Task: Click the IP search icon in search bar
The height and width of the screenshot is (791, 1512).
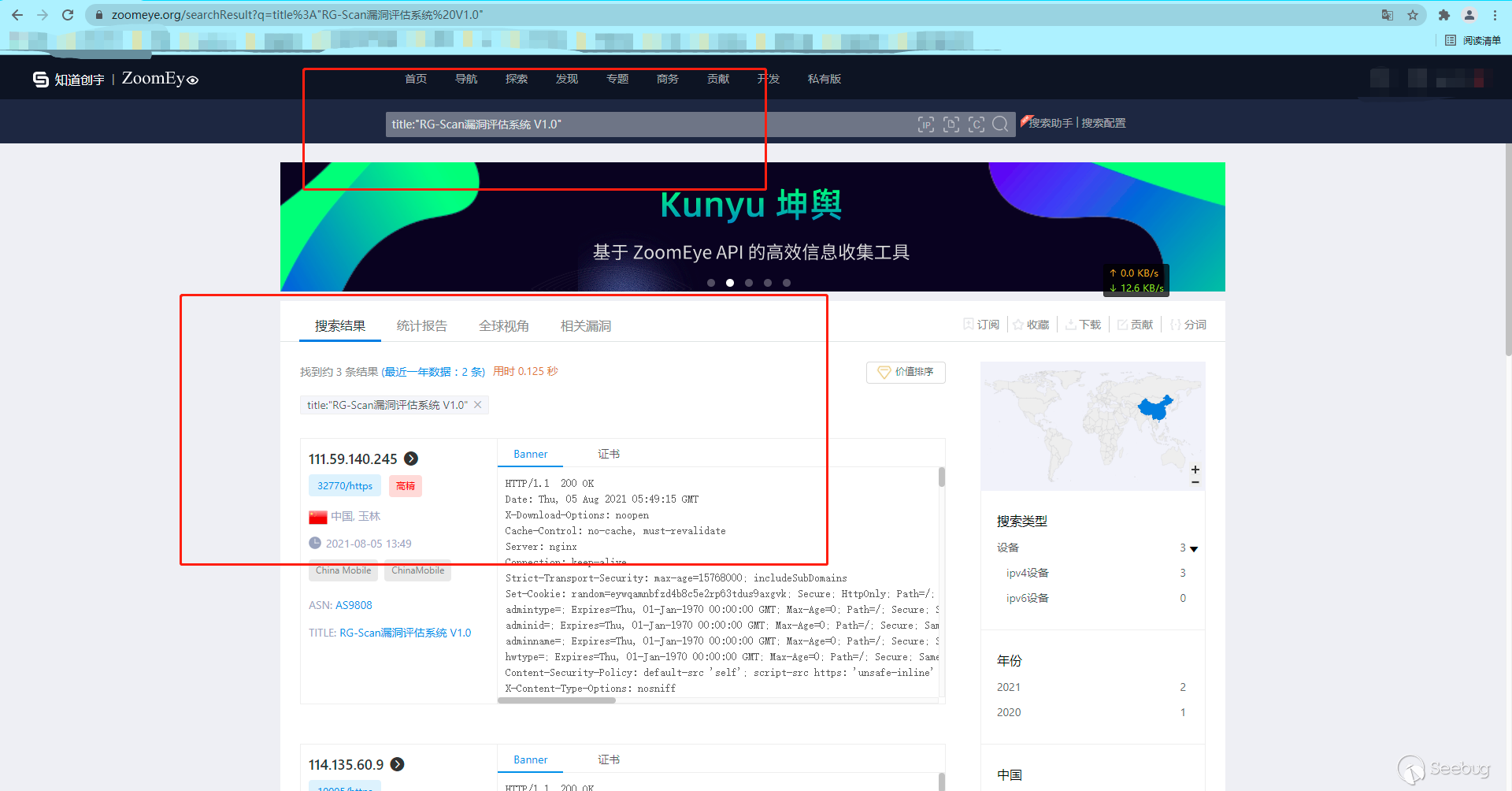Action: (926, 124)
